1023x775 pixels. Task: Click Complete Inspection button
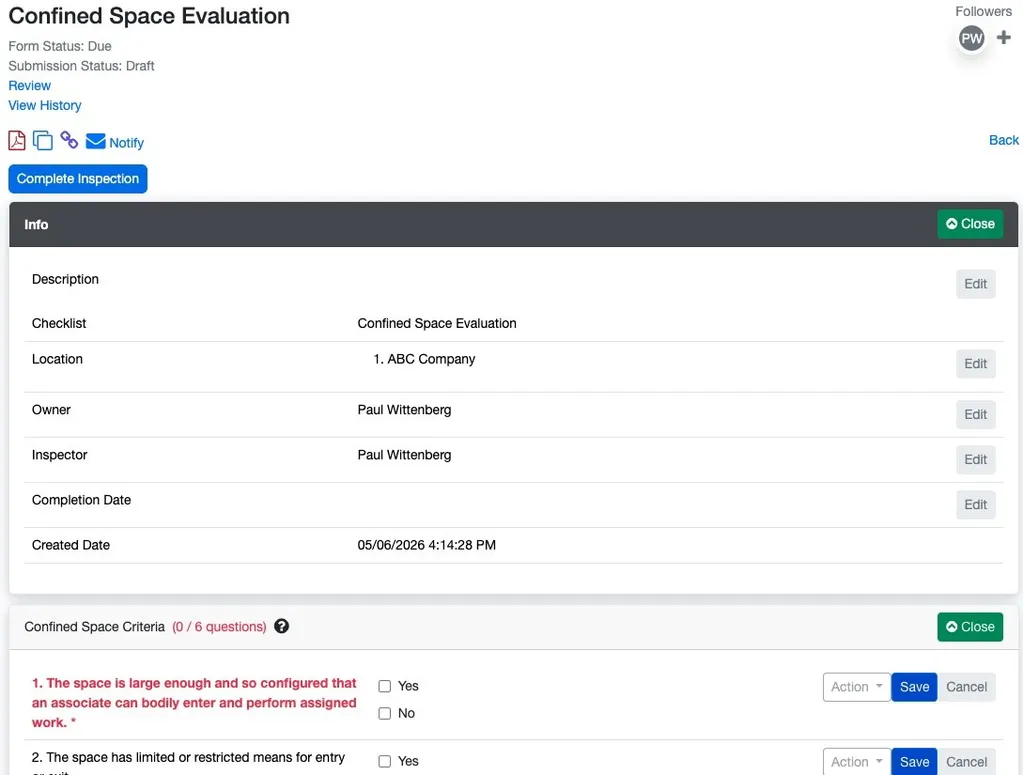pos(78,179)
